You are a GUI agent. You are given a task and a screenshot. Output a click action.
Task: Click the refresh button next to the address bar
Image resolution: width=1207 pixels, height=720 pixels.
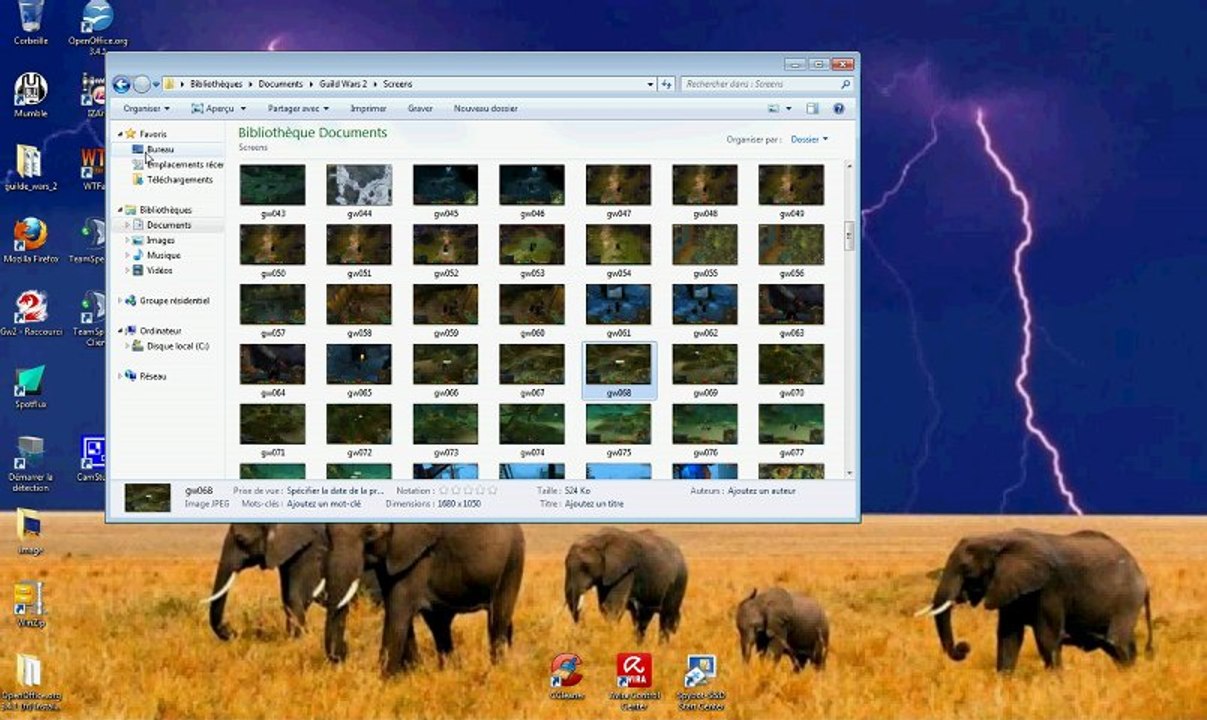pyautogui.click(x=667, y=84)
